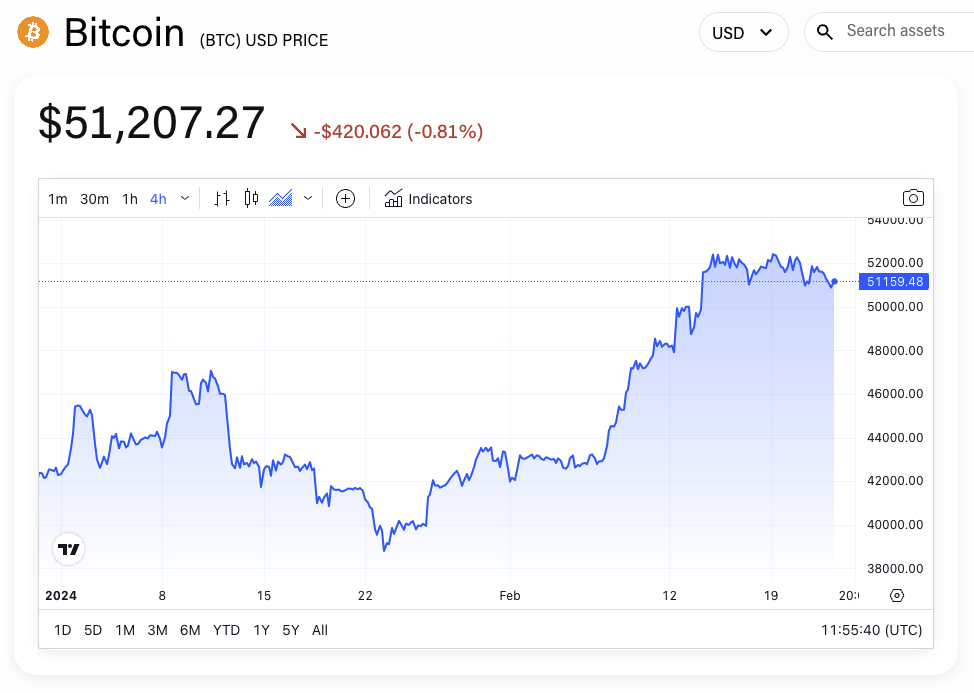Open the Indicators panel
The width and height of the screenshot is (974, 693).
coord(428,198)
